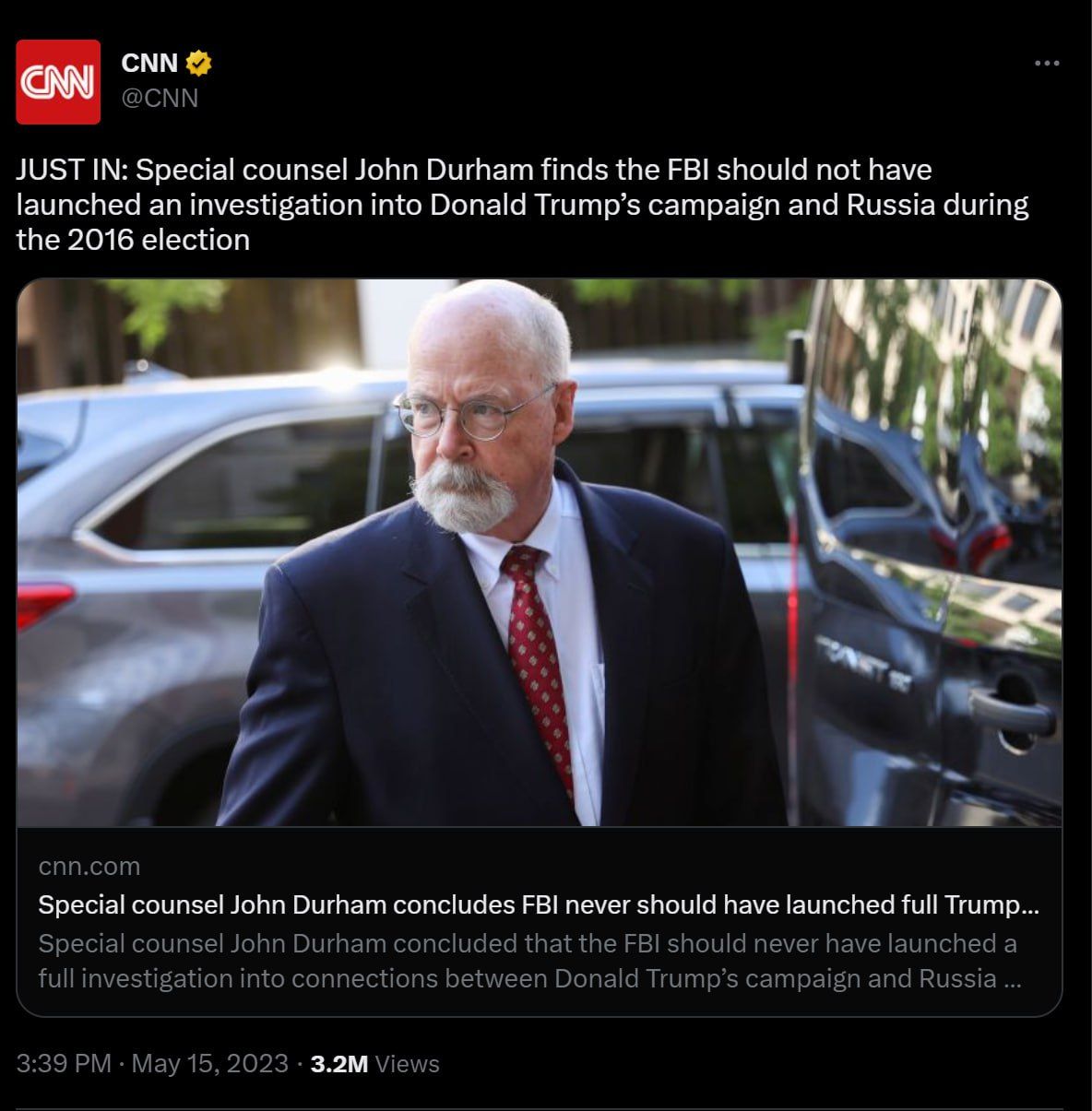Click the 3:39 PM timestamp
Viewport: 1092px width, 1111px height.
(64, 1063)
